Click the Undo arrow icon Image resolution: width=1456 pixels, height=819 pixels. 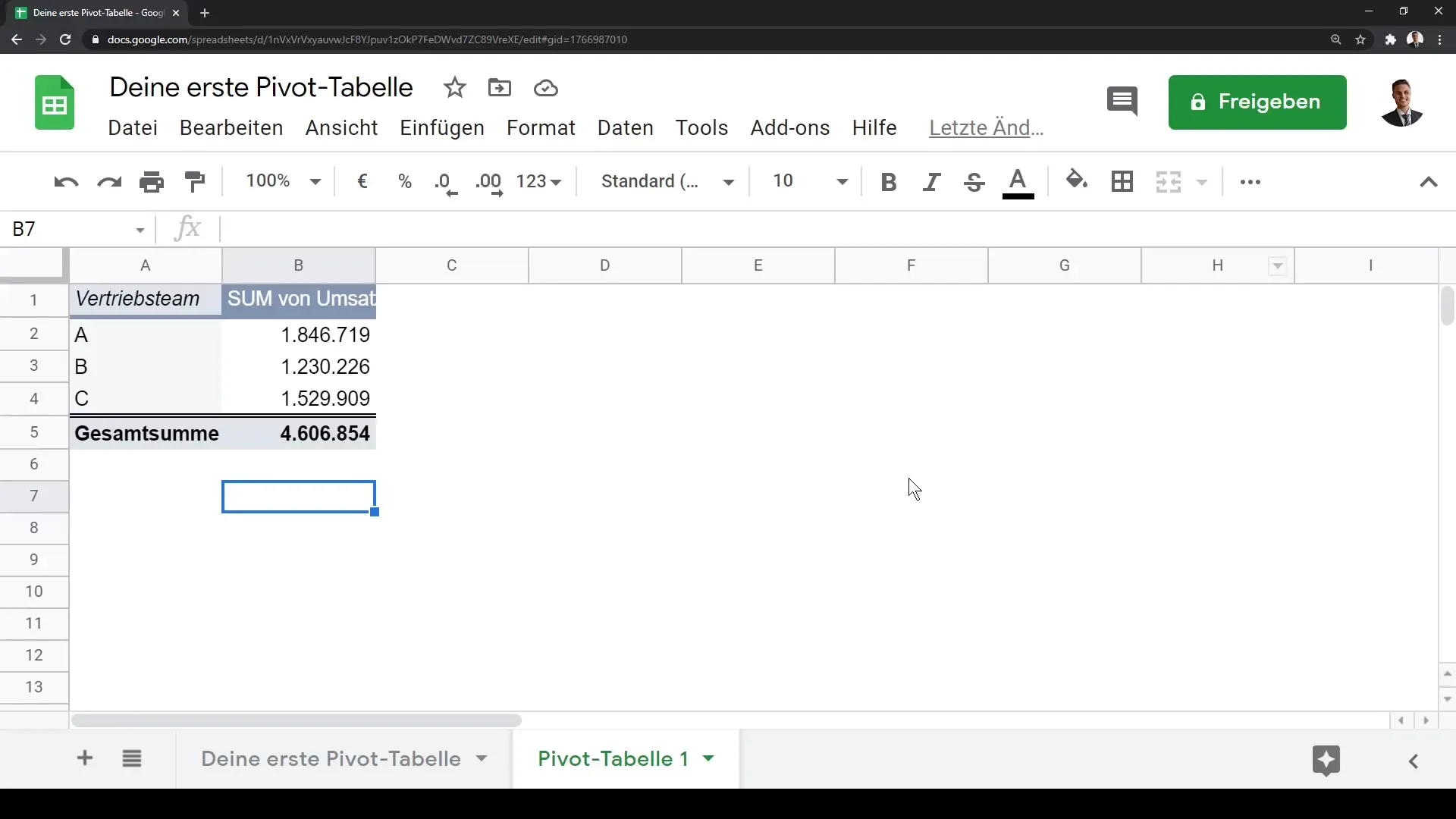click(x=66, y=182)
